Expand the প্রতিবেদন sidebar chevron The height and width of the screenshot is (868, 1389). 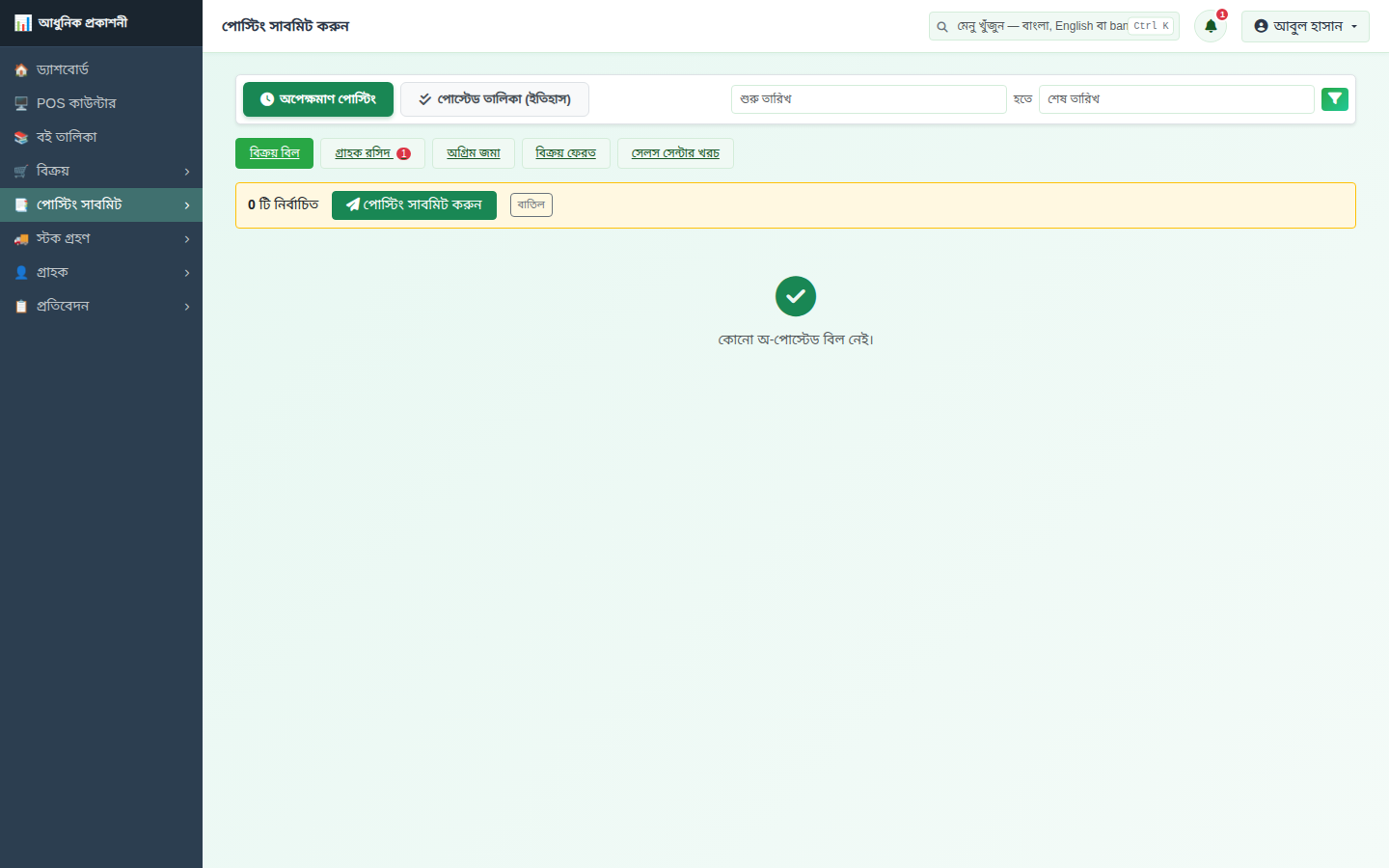pos(187,307)
